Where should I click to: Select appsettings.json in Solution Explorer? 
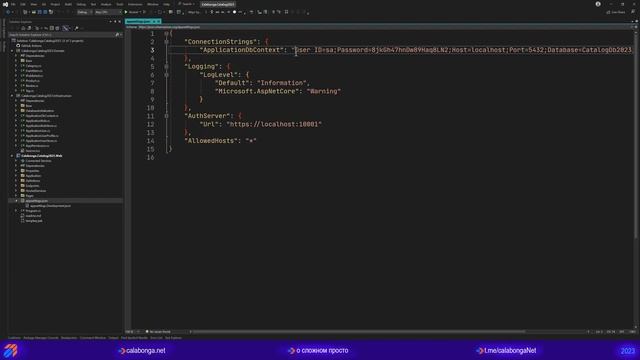[x=36, y=201]
